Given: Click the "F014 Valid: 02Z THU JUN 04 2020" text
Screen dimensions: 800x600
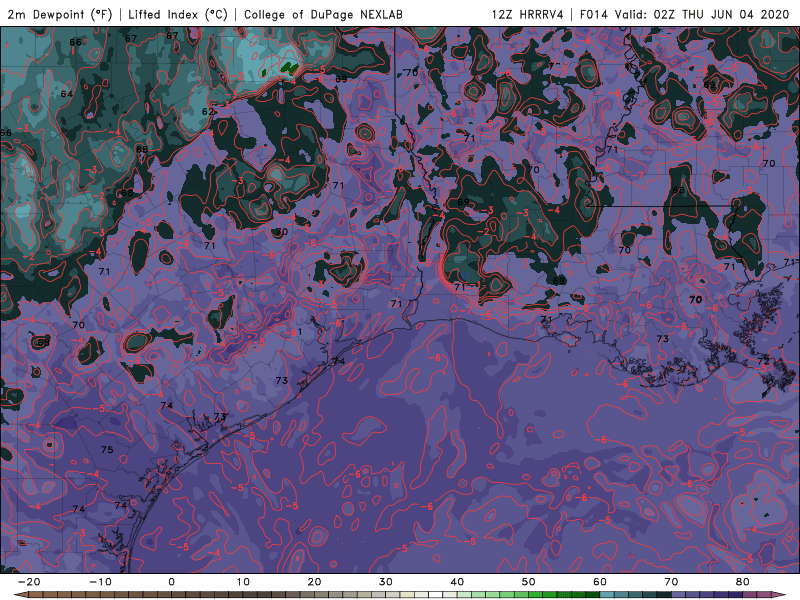Looking at the screenshot, I should tap(685, 14).
